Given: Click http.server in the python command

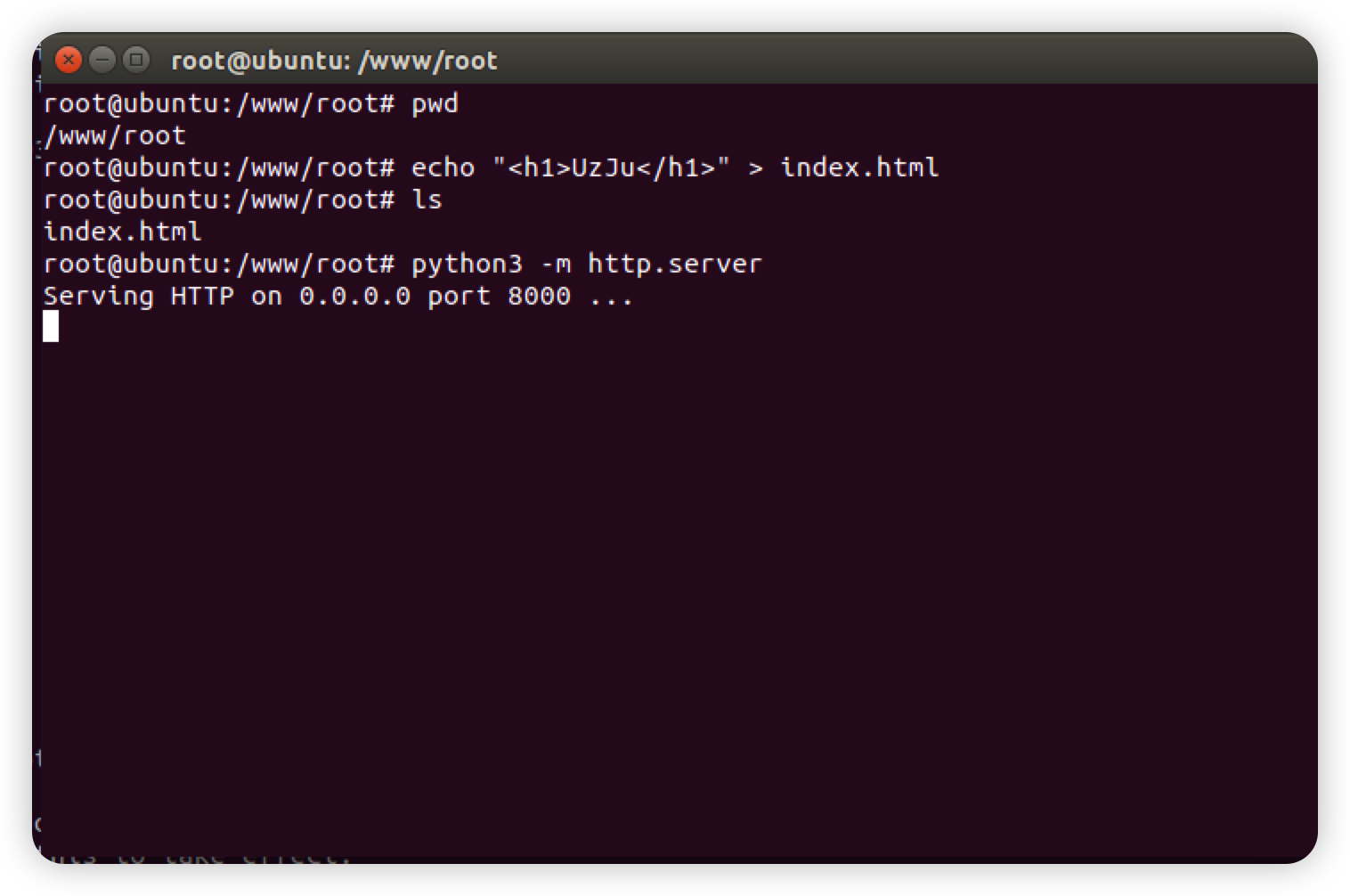Looking at the screenshot, I should click(x=675, y=265).
